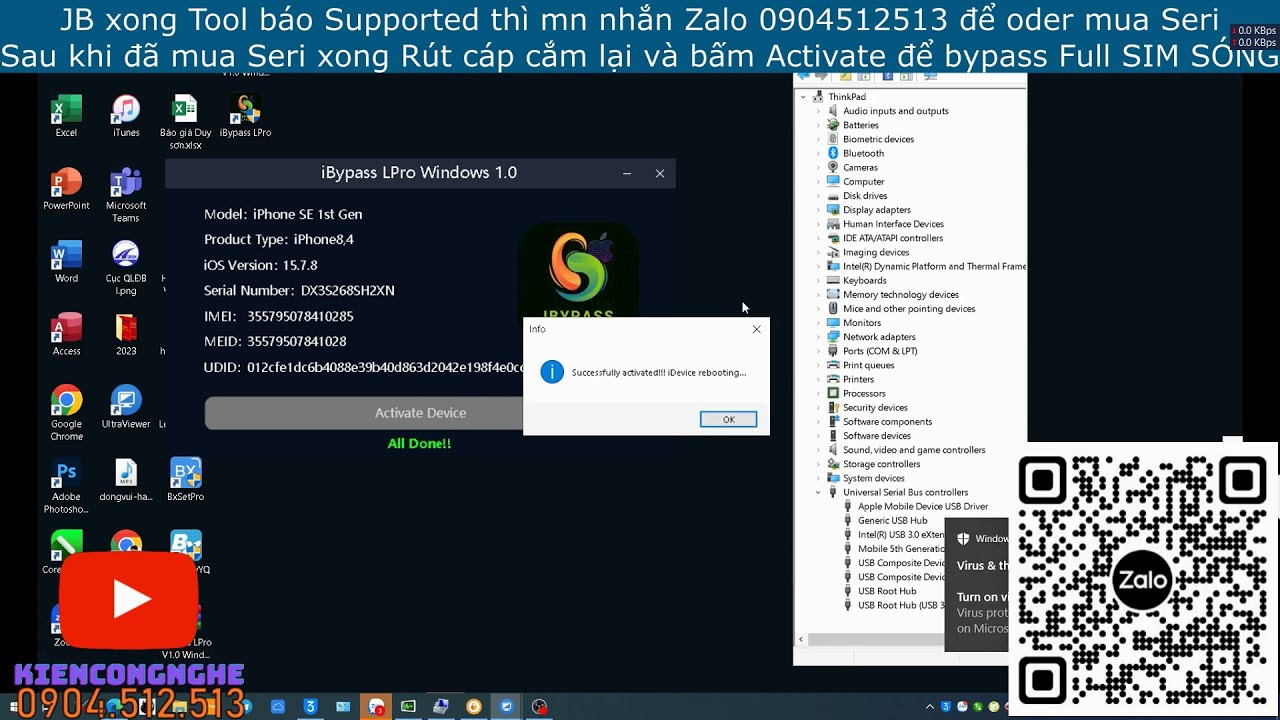Screen dimensions: 1280x720
Task: Expand the Network adapters category
Action: 818,337
